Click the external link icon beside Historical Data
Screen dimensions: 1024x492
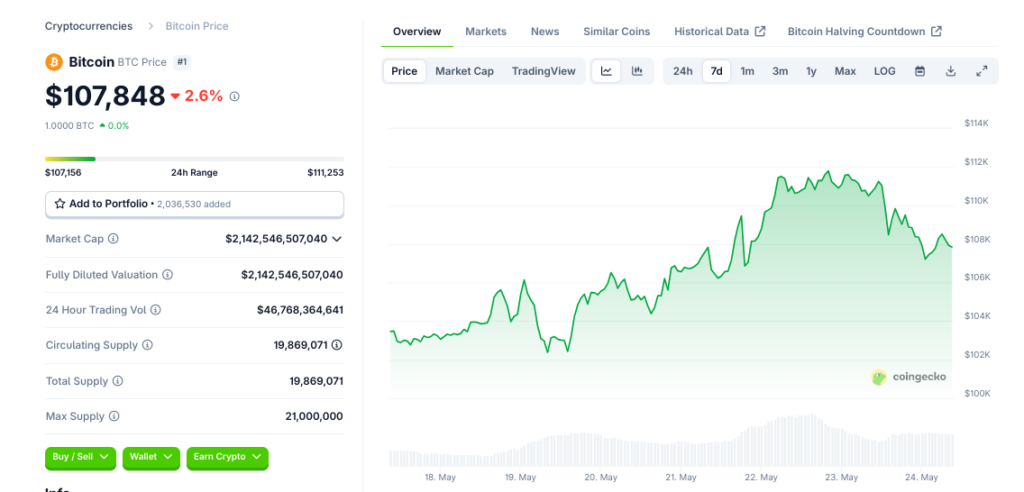point(760,31)
